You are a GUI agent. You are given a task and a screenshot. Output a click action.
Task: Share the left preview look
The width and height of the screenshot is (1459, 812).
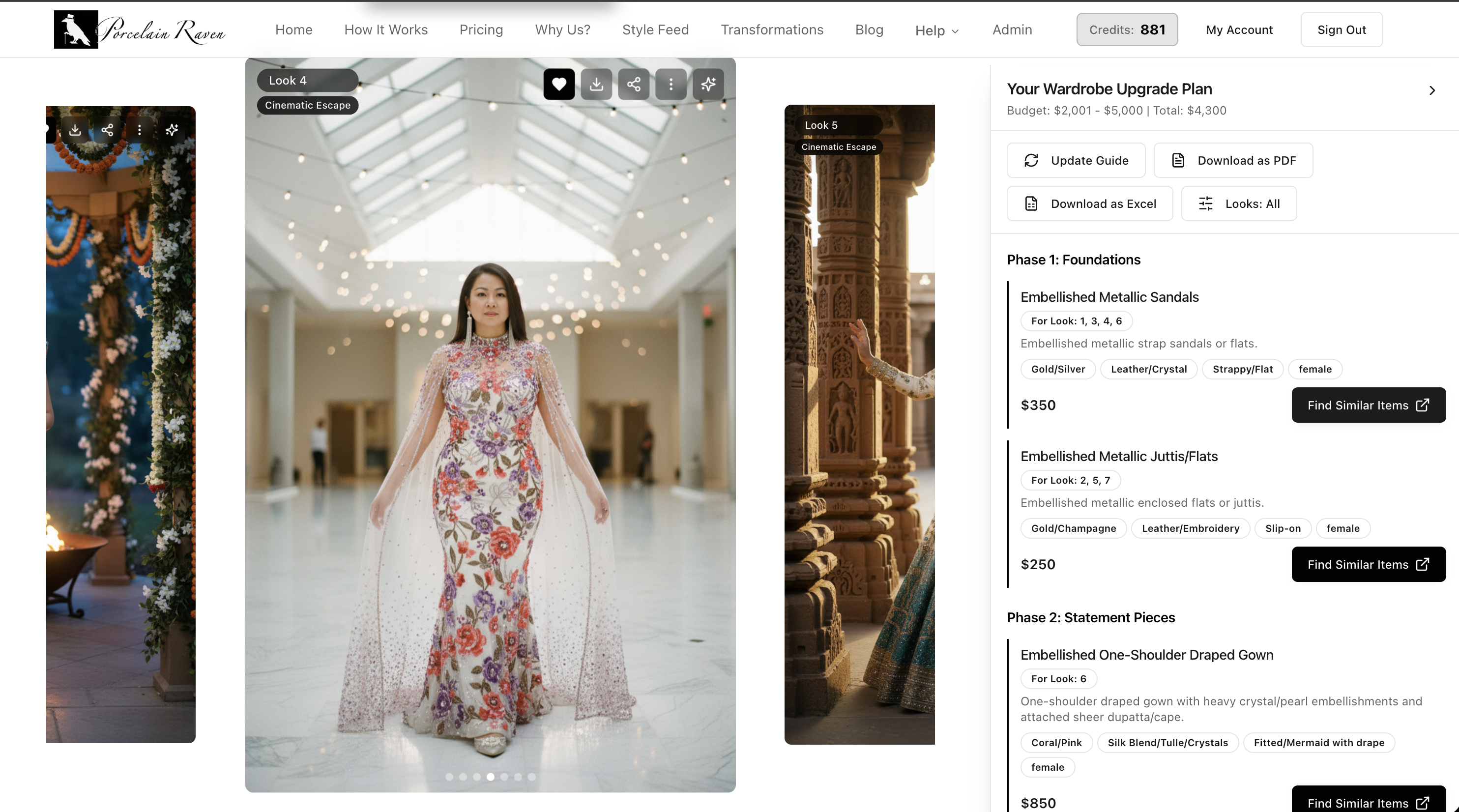coord(107,130)
